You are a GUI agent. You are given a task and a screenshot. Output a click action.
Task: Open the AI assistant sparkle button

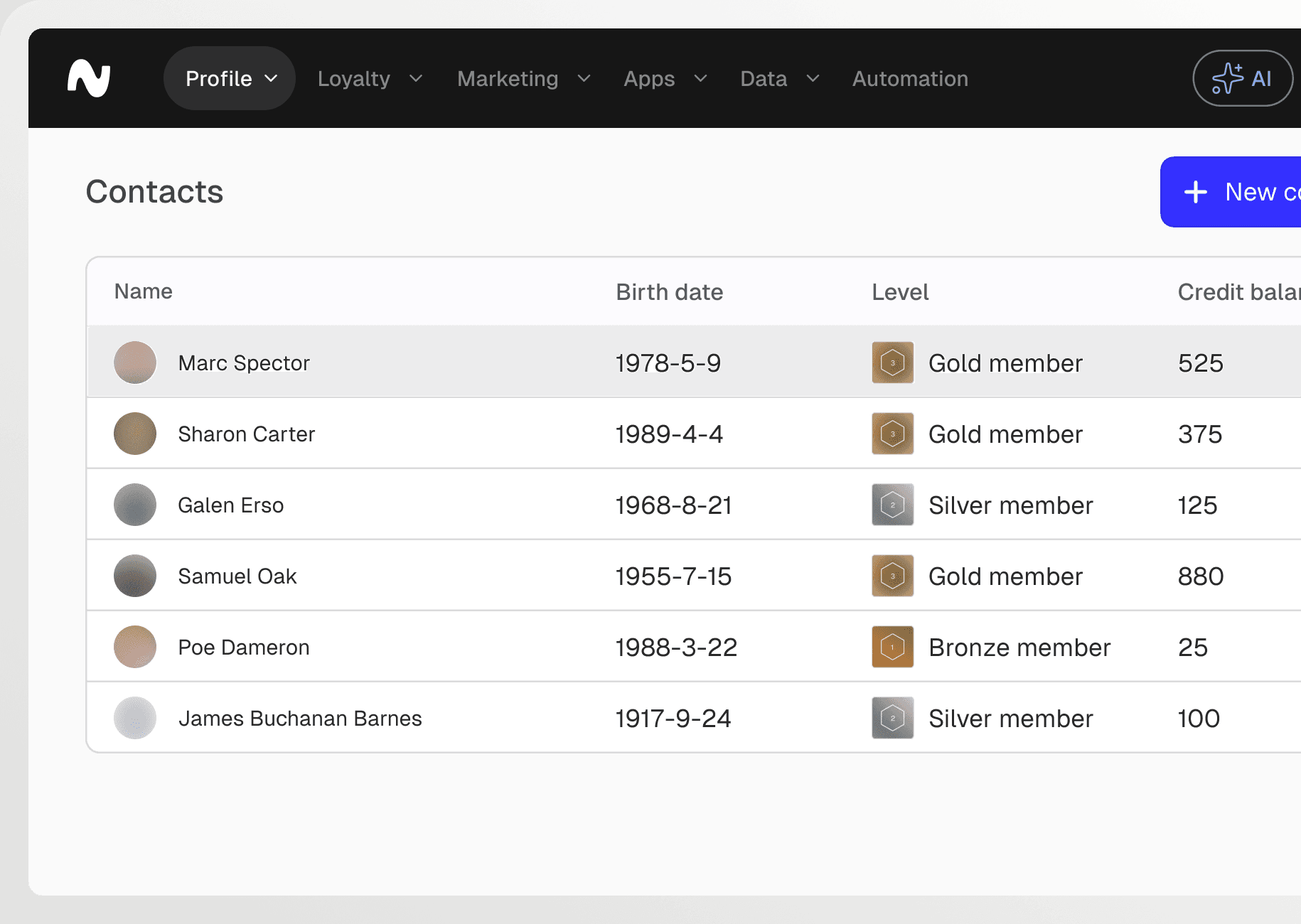pos(1242,78)
